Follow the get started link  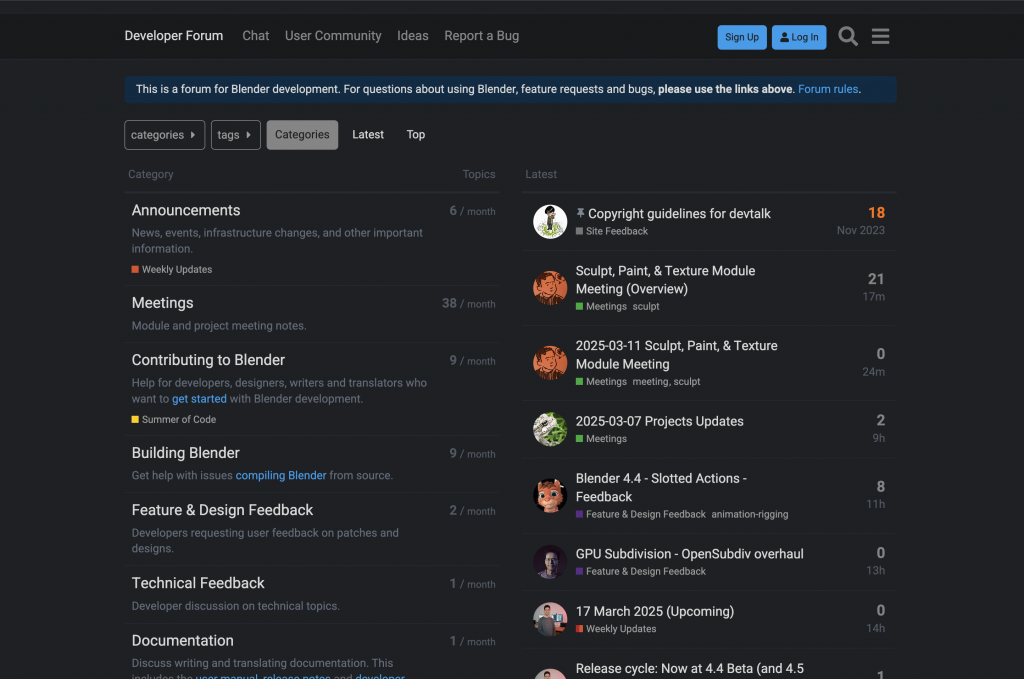pyautogui.click(x=199, y=399)
